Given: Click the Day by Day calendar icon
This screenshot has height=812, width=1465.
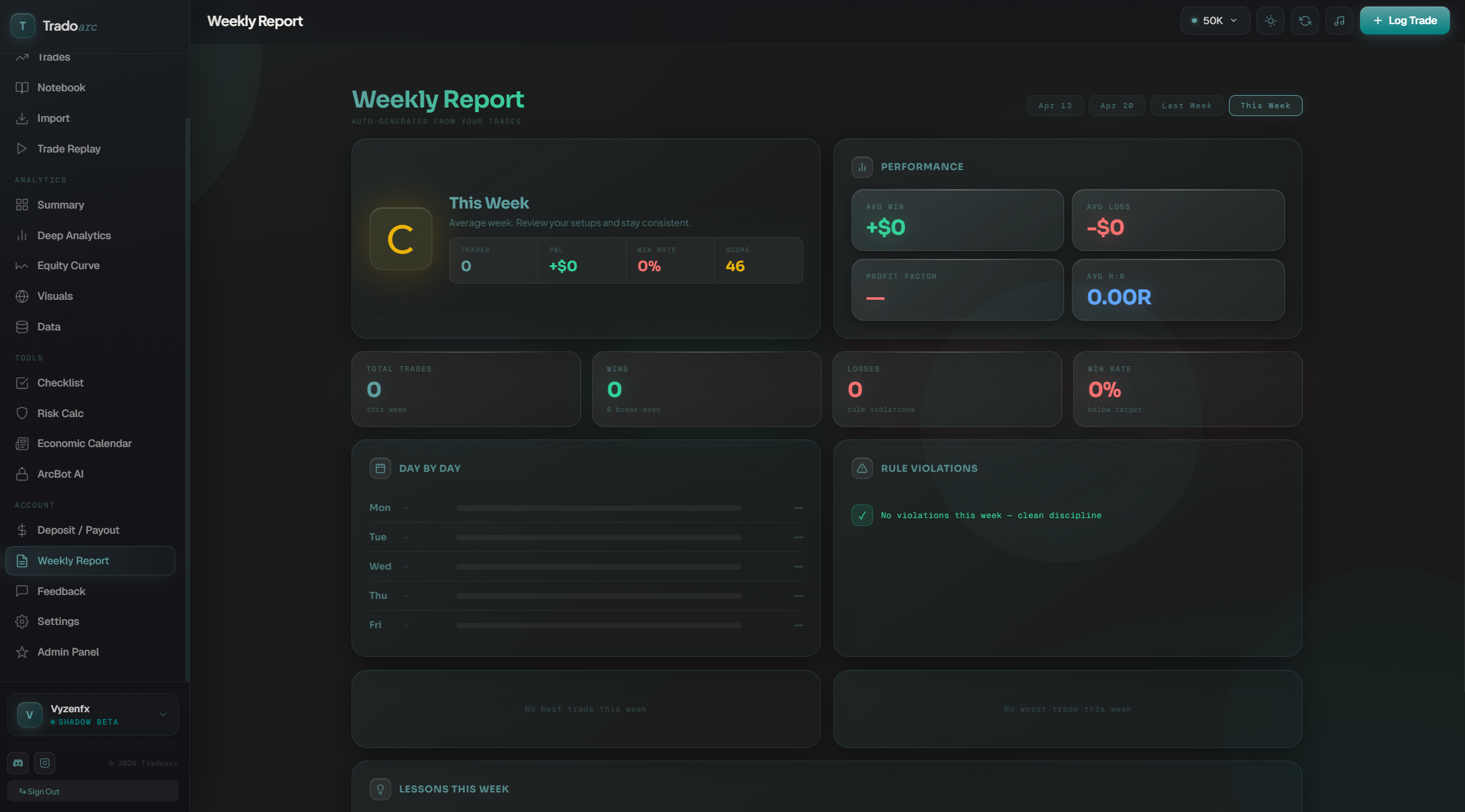Looking at the screenshot, I should 380,468.
